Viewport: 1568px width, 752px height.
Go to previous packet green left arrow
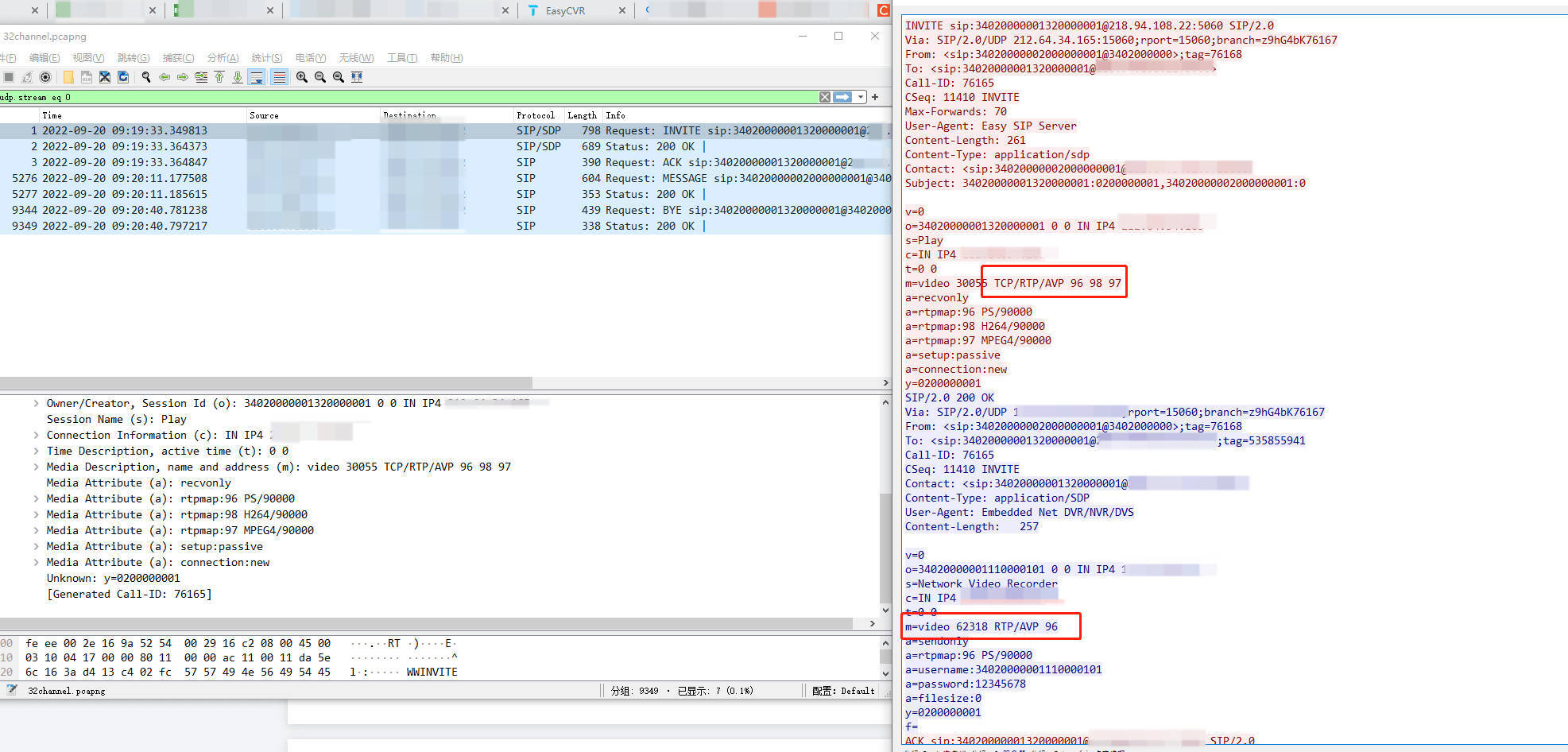[165, 77]
